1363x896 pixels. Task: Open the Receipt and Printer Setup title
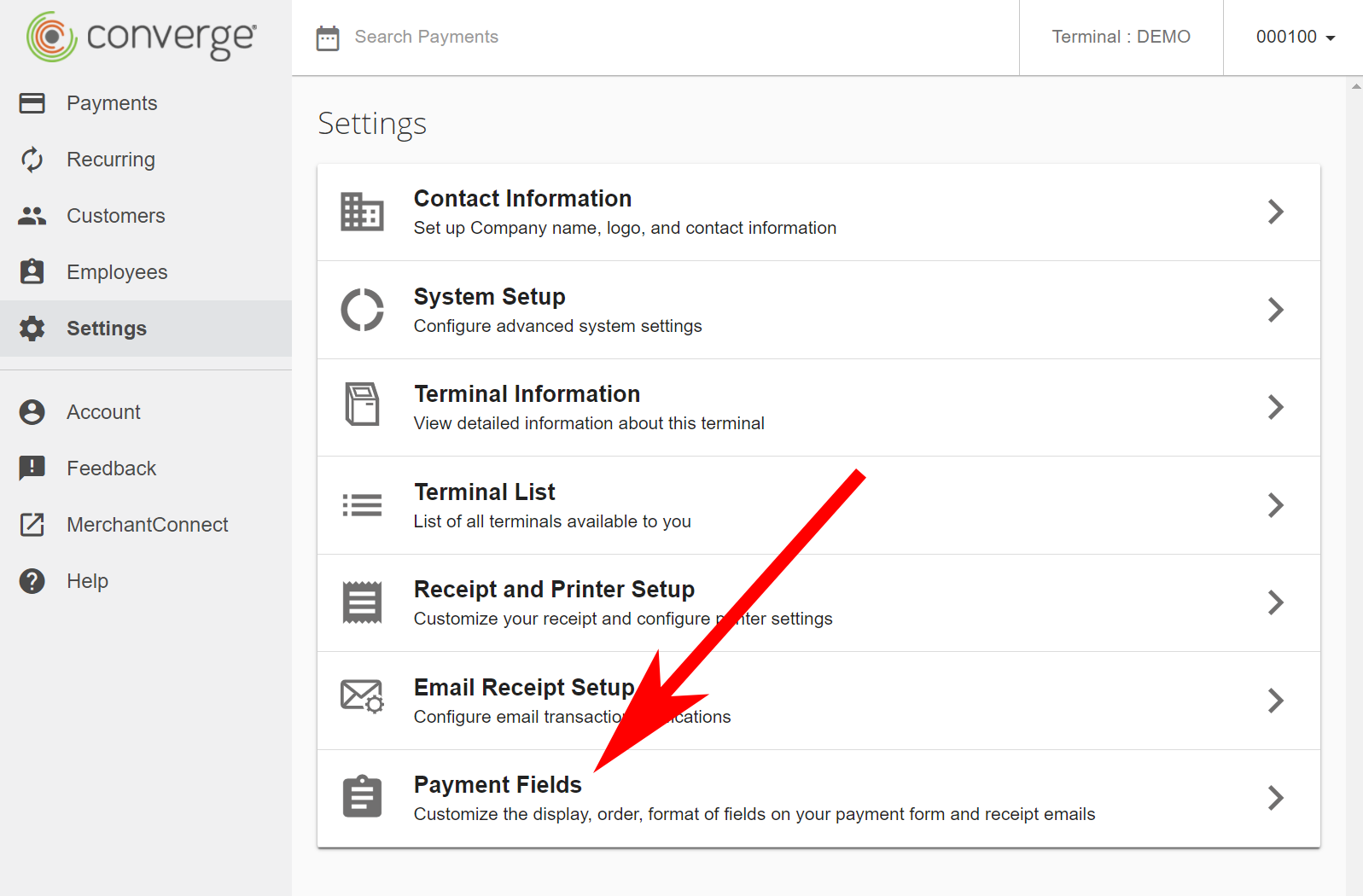tap(554, 590)
